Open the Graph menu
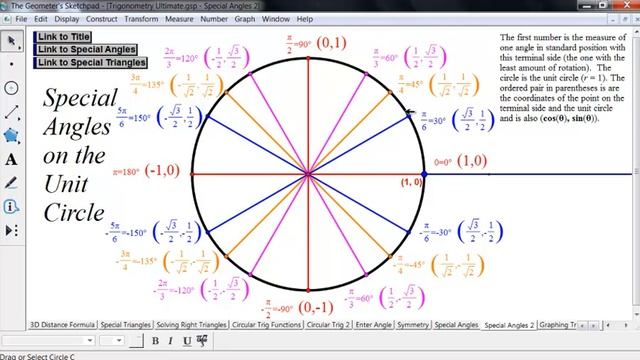Viewport: 640px width, 360px height. coord(244,19)
